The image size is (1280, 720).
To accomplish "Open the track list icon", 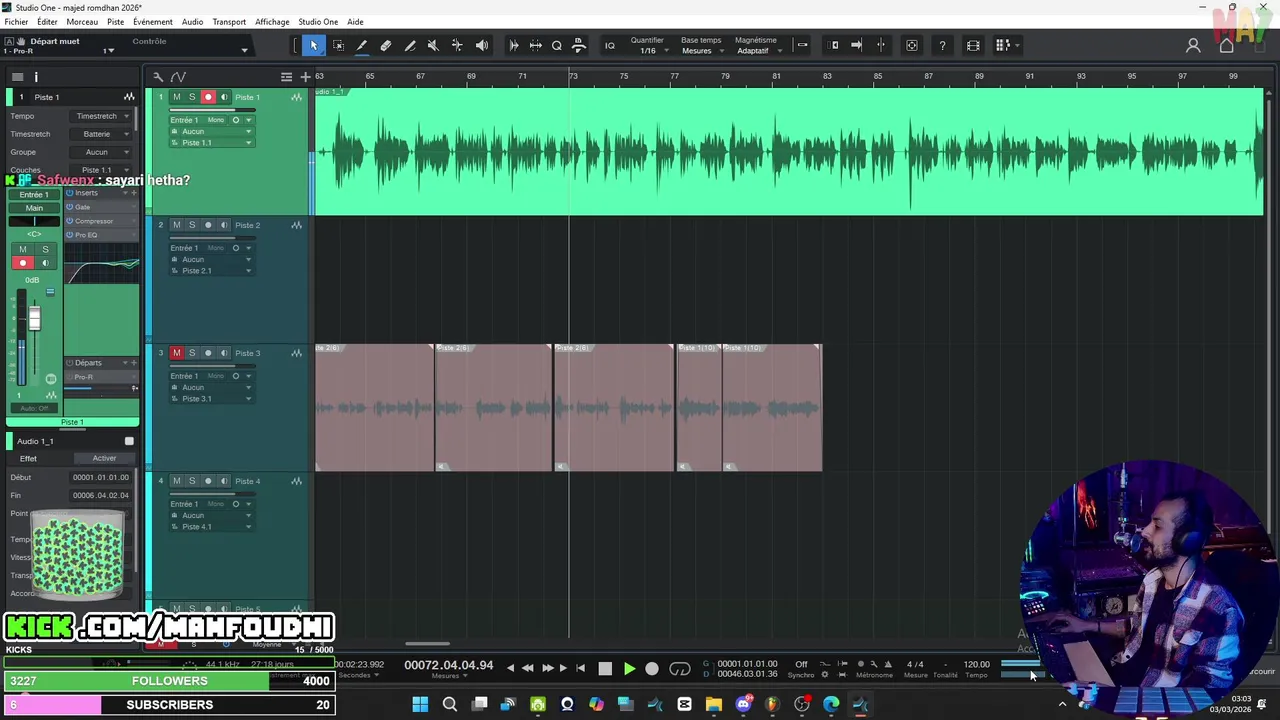I will (286, 77).
